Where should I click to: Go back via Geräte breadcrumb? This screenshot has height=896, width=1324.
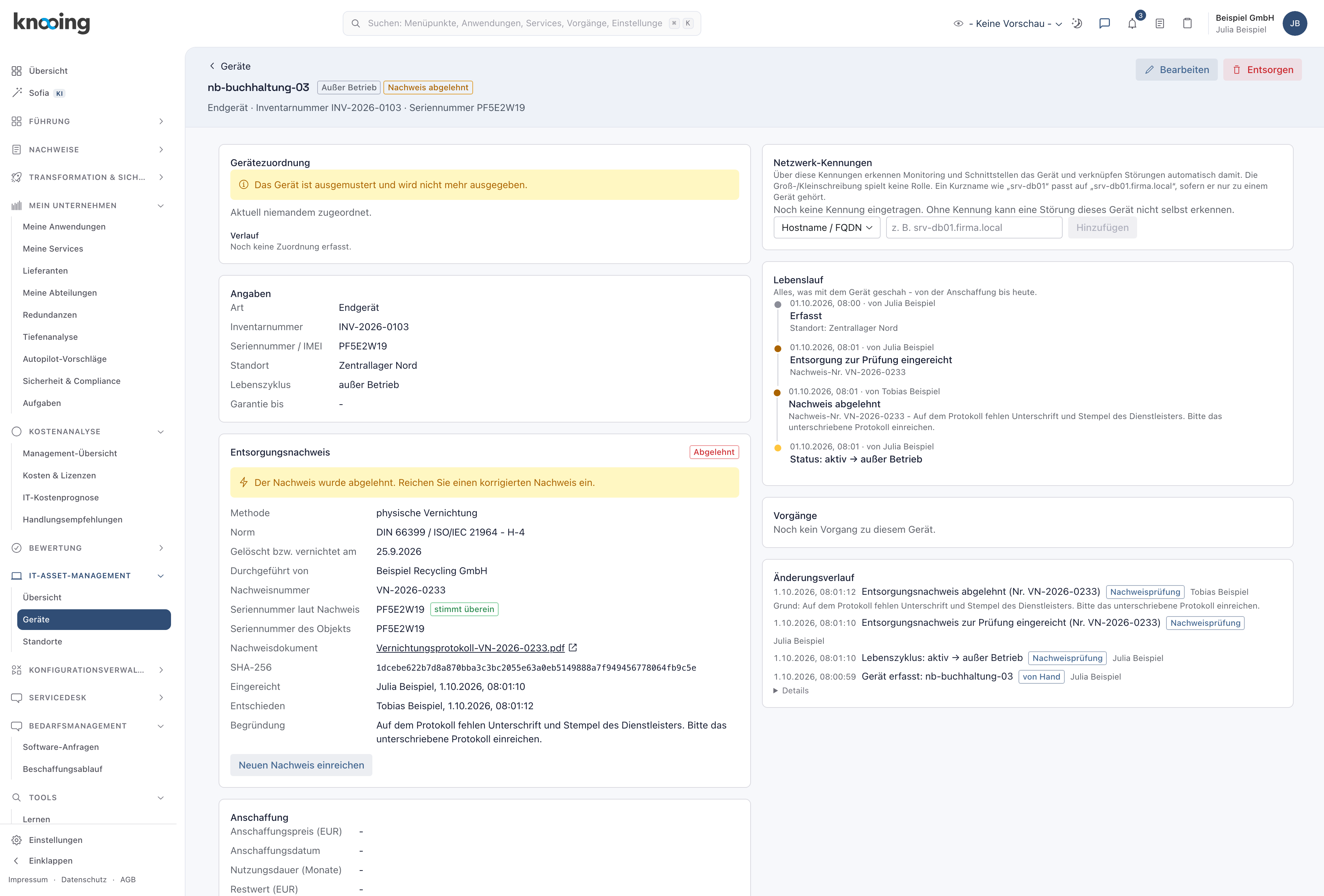tap(230, 66)
